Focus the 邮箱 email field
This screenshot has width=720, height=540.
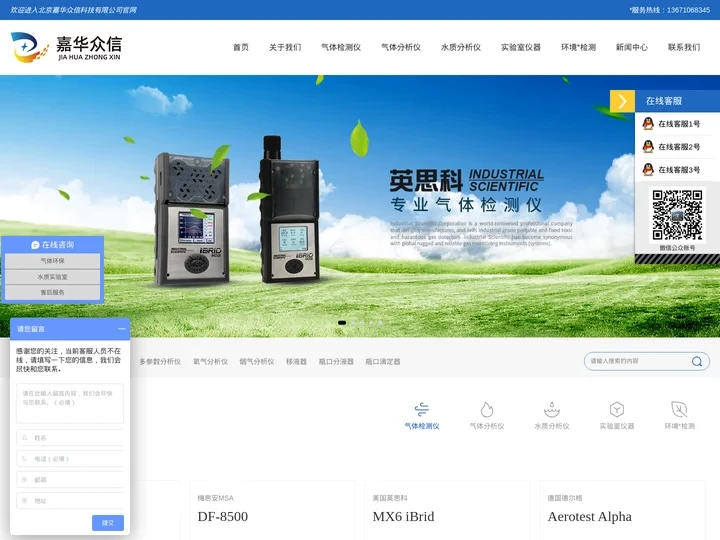[x=70, y=480]
